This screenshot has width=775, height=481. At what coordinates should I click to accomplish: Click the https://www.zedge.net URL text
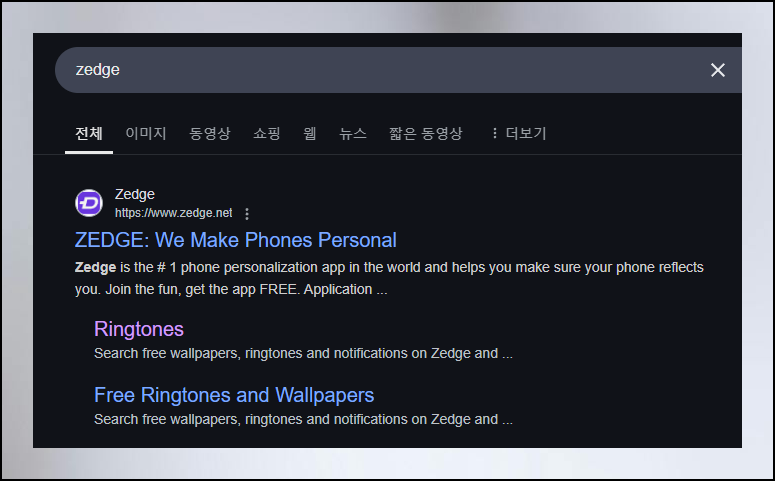173,213
